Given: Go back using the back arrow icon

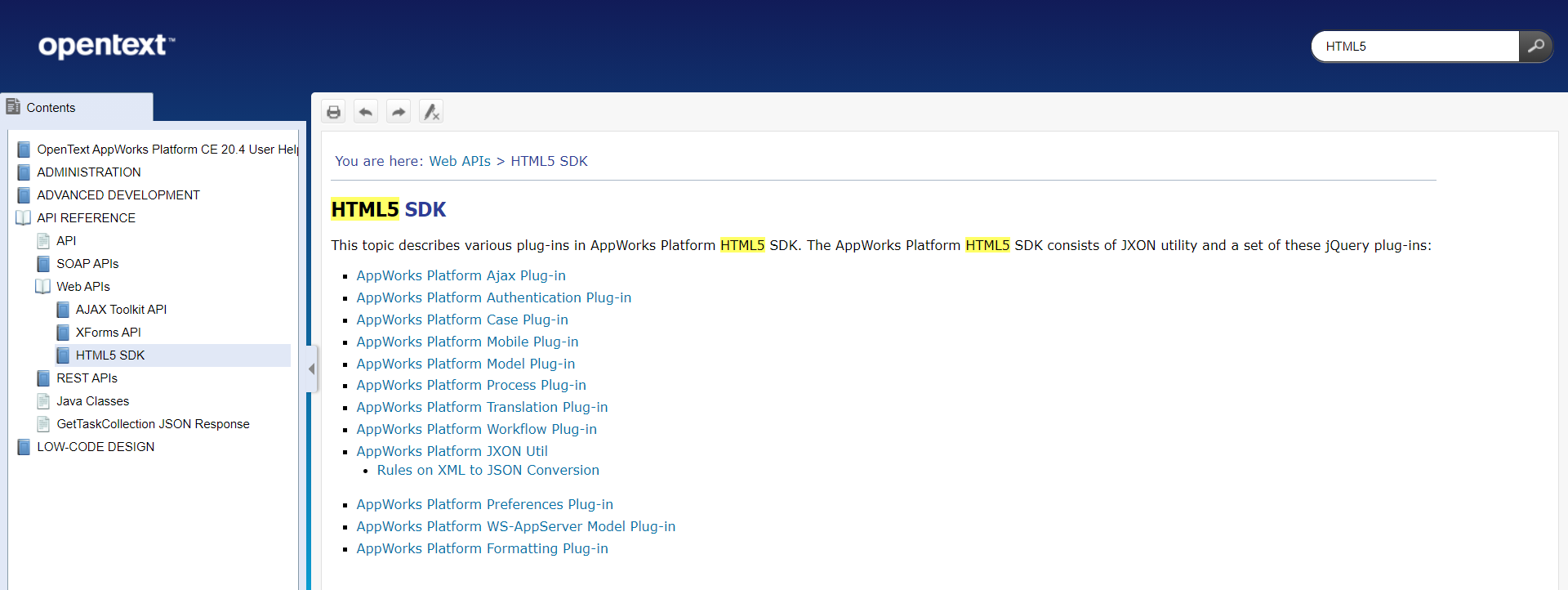Looking at the screenshot, I should pos(366,112).
